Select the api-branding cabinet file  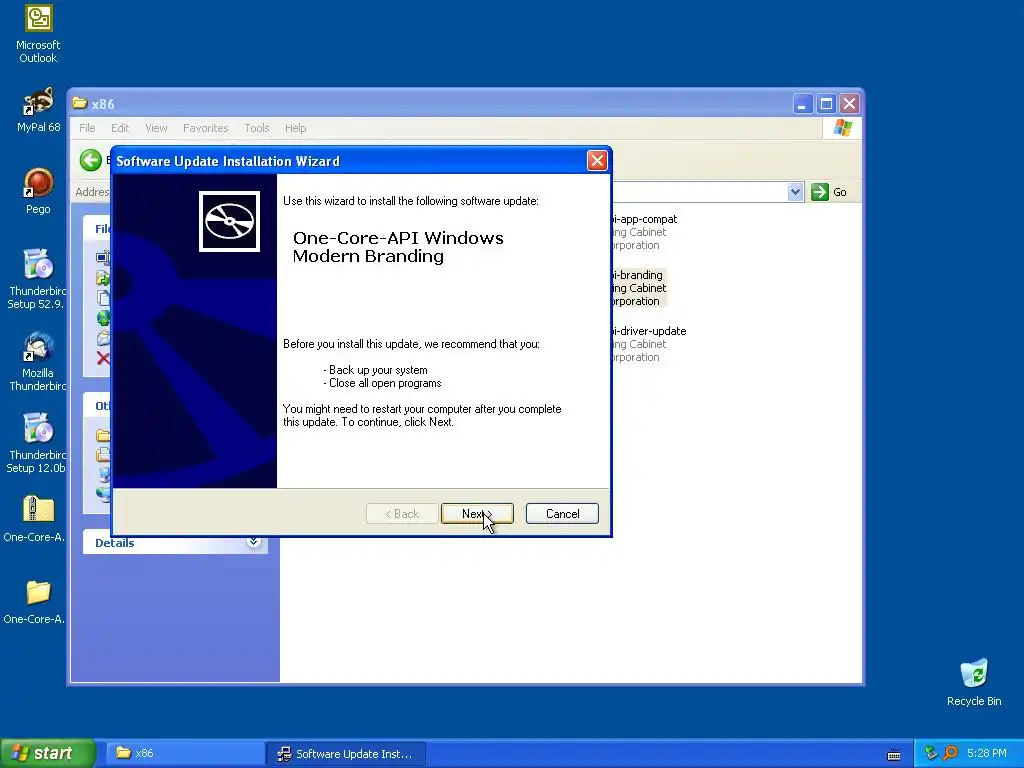click(638, 288)
